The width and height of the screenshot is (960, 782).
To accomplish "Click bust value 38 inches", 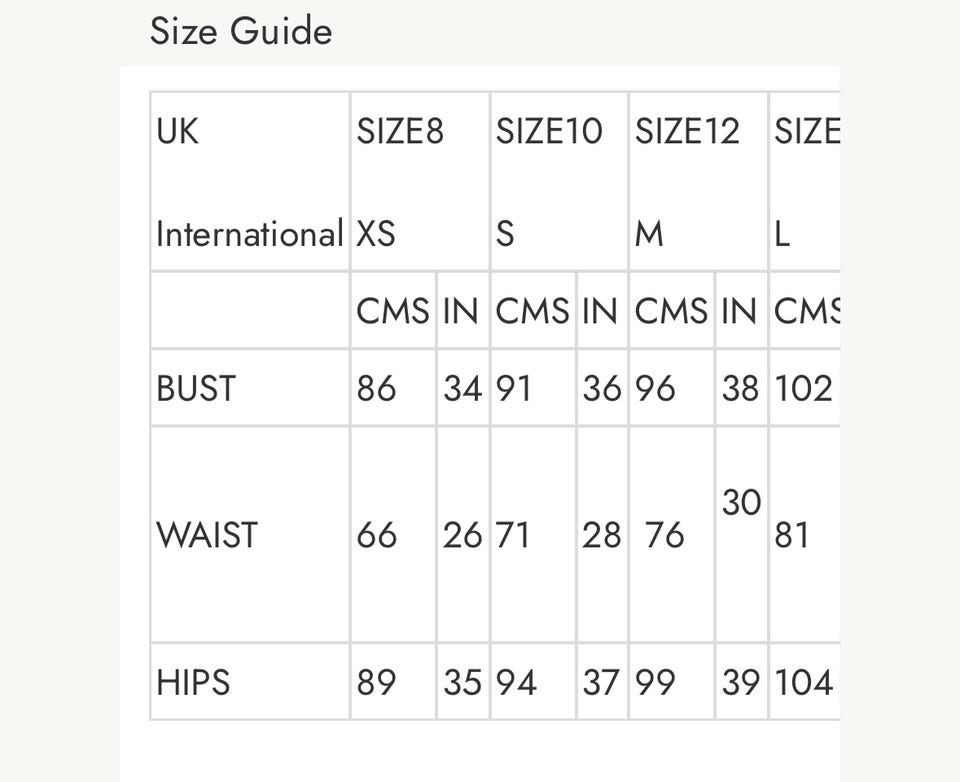I will pos(741,388).
